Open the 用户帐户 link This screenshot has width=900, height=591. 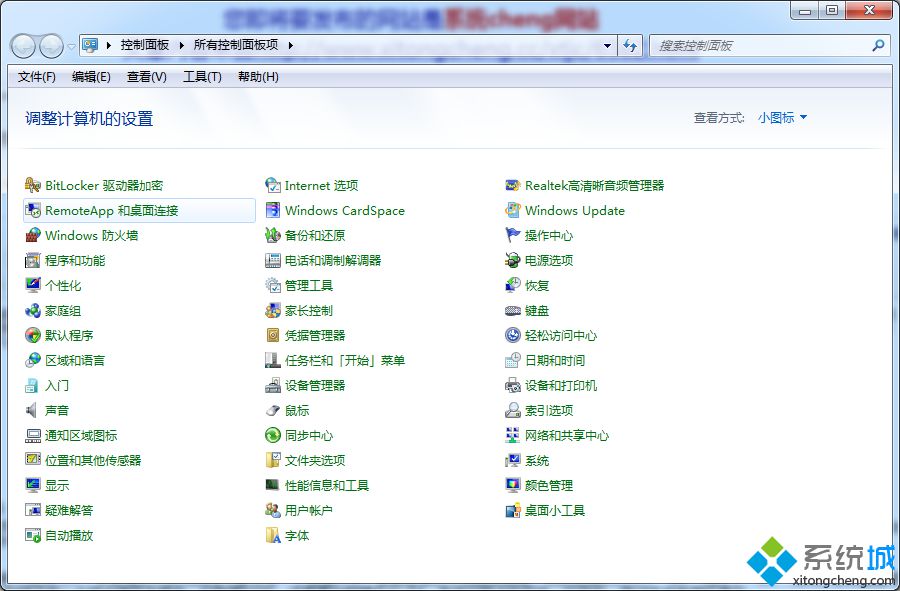click(309, 511)
